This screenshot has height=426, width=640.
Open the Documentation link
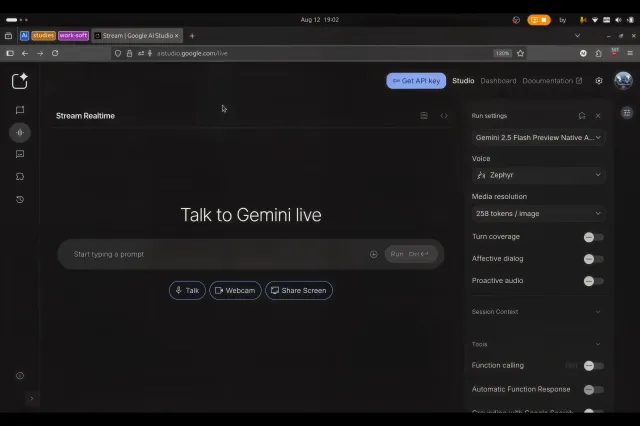[x=552, y=81]
